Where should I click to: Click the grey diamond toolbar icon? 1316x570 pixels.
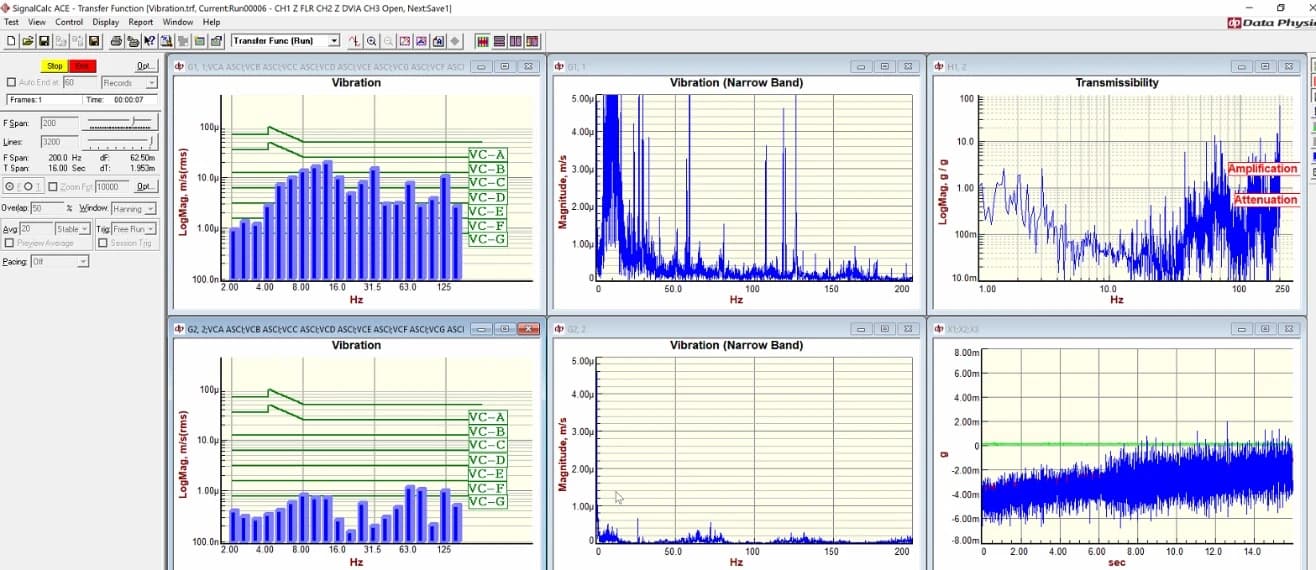455,41
